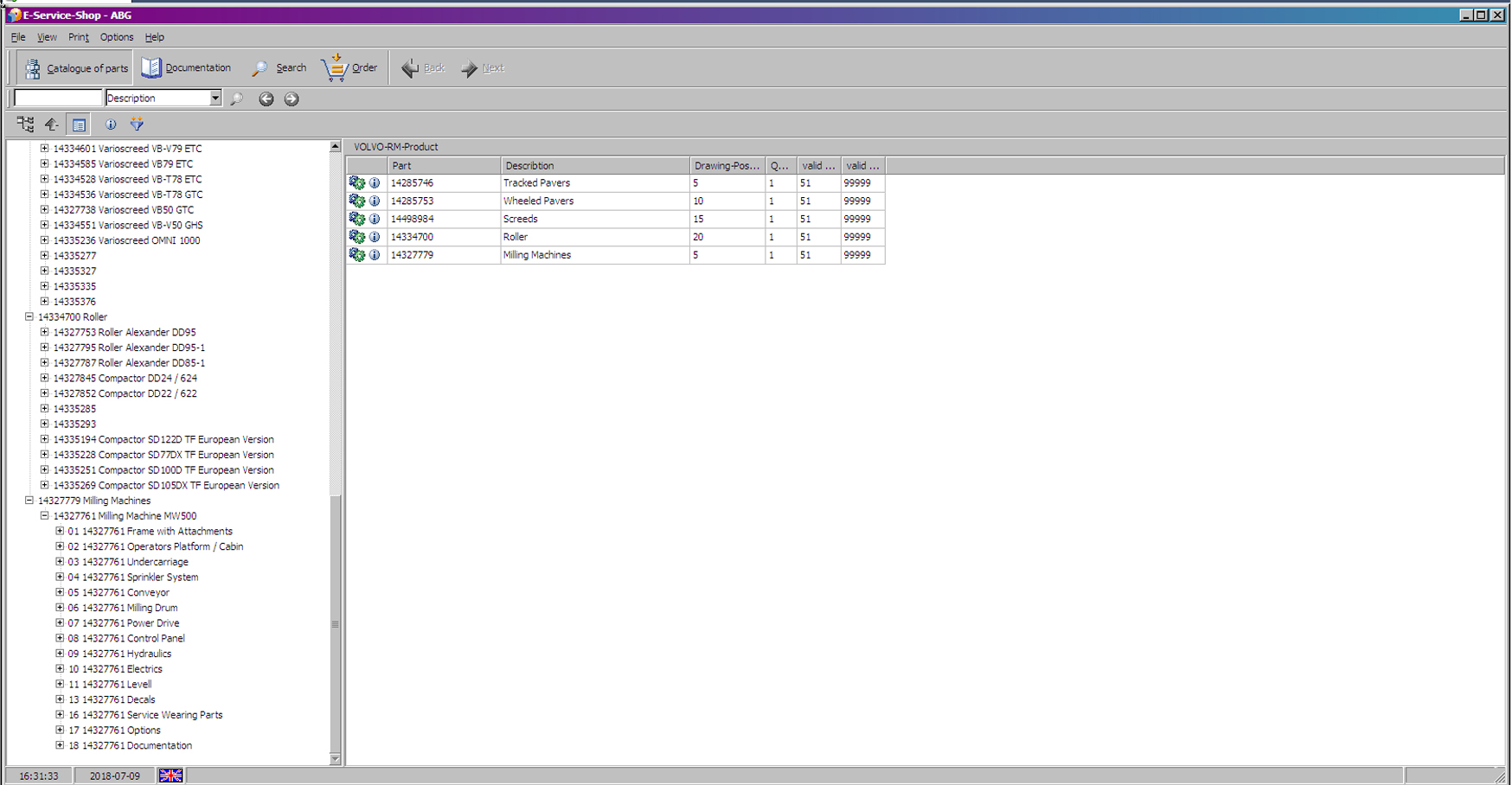1512x785 pixels.
Task: Open assembly gear icon for Tracked Pavers row
Action: [356, 183]
